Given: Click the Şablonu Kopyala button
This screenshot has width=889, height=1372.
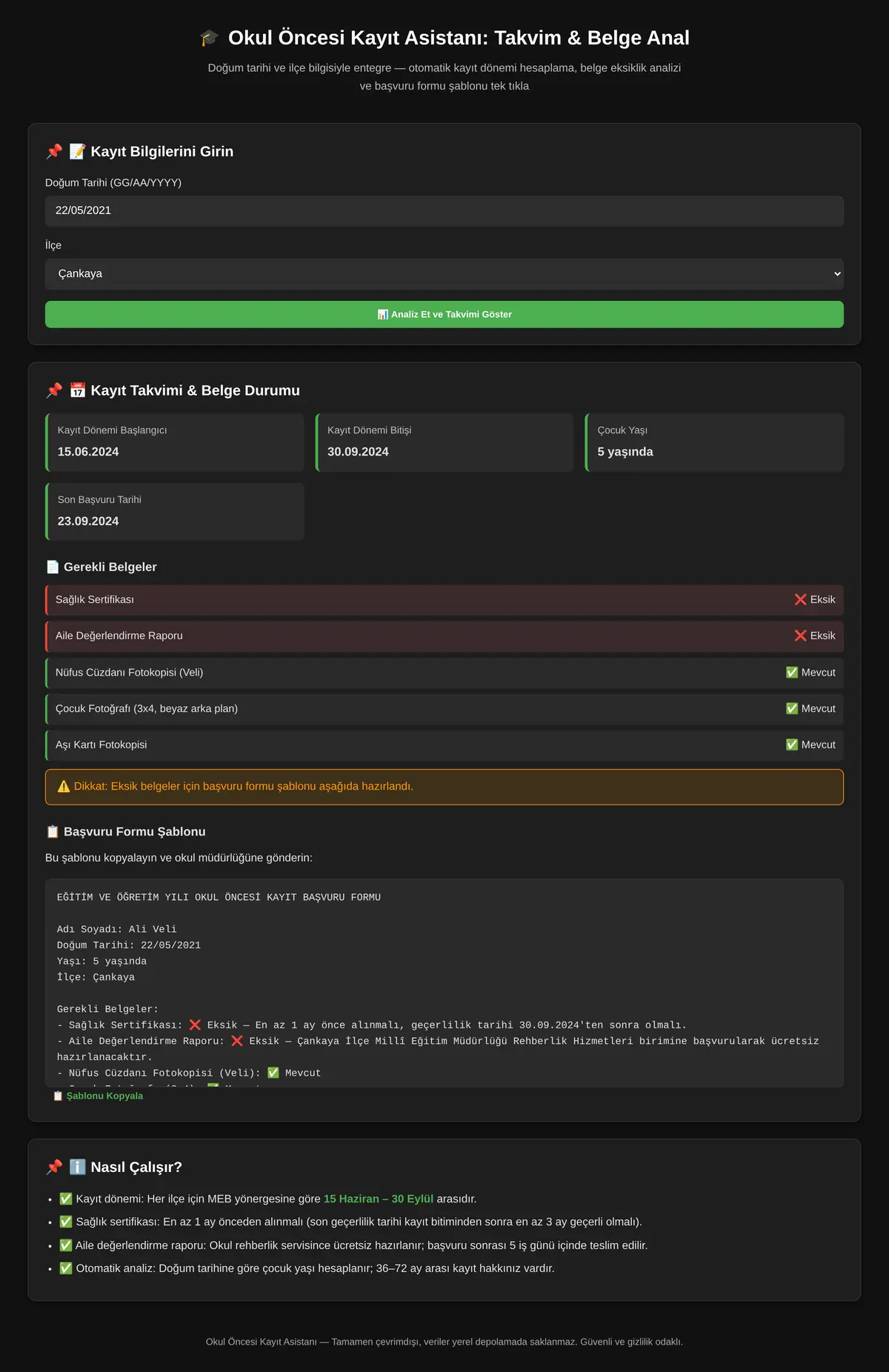Looking at the screenshot, I should (98, 1096).
